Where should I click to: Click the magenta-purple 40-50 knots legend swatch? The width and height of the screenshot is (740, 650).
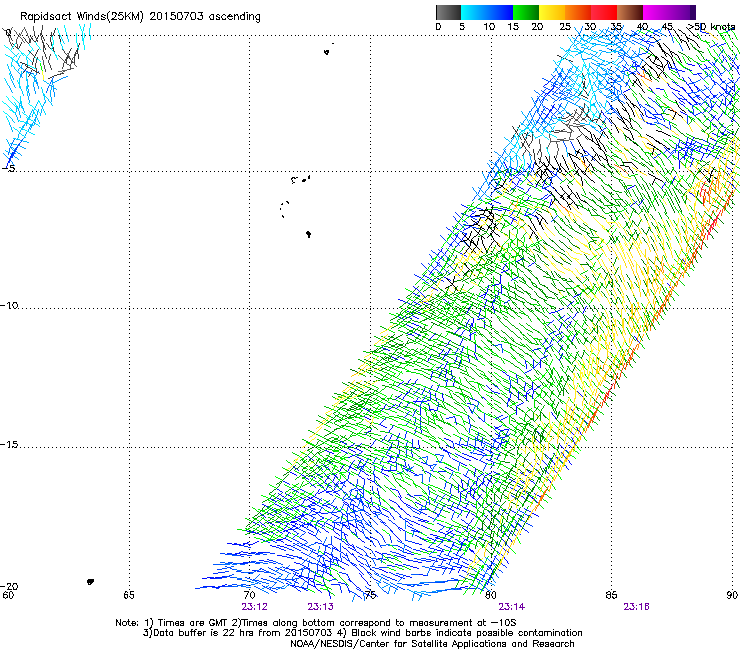[669, 12]
